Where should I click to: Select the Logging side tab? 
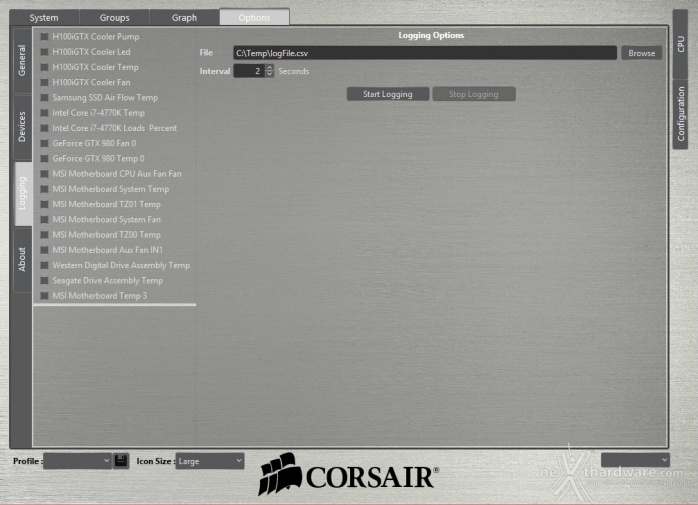click(x=23, y=193)
